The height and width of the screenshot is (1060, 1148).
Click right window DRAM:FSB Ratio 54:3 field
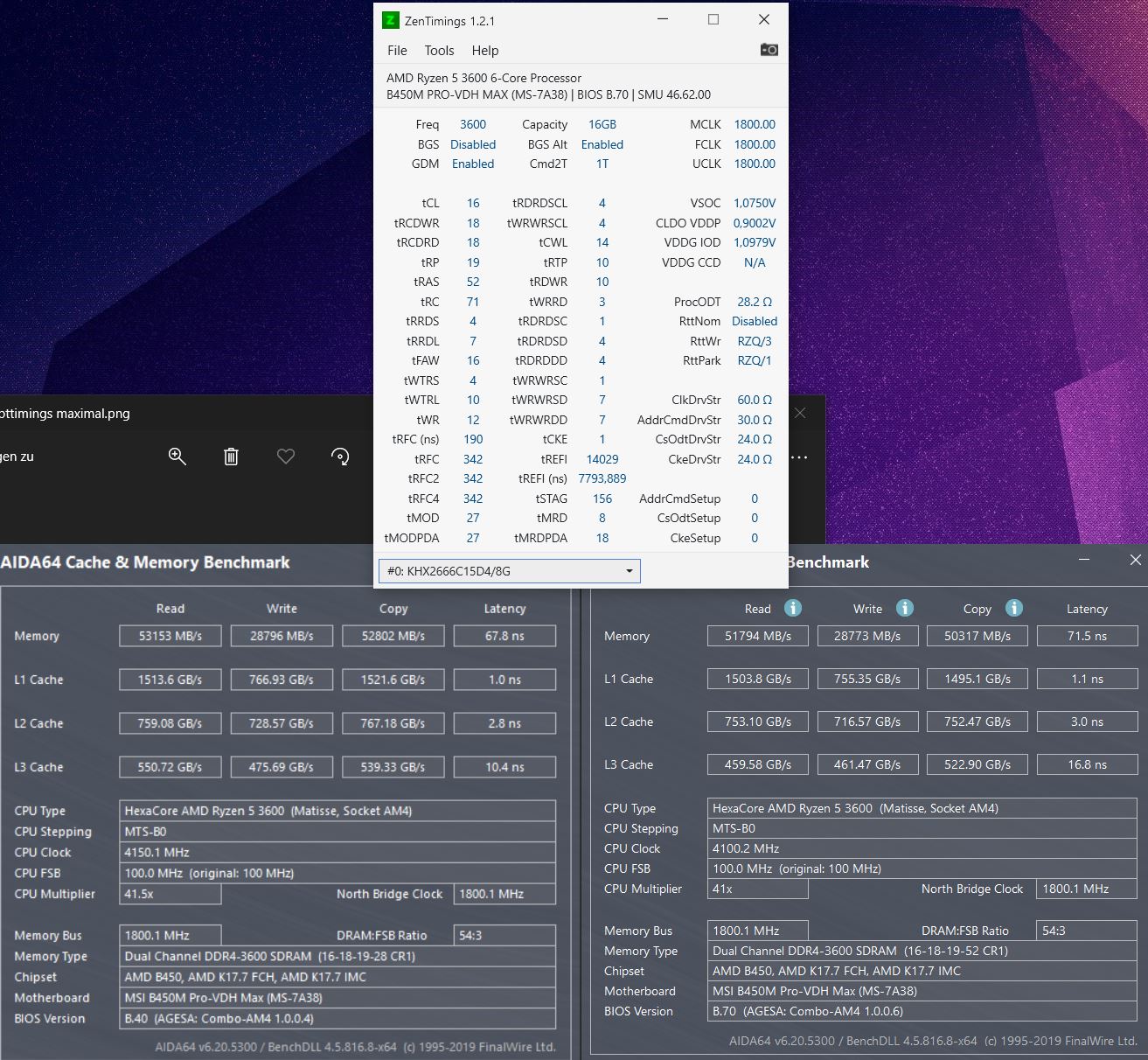(x=1087, y=931)
